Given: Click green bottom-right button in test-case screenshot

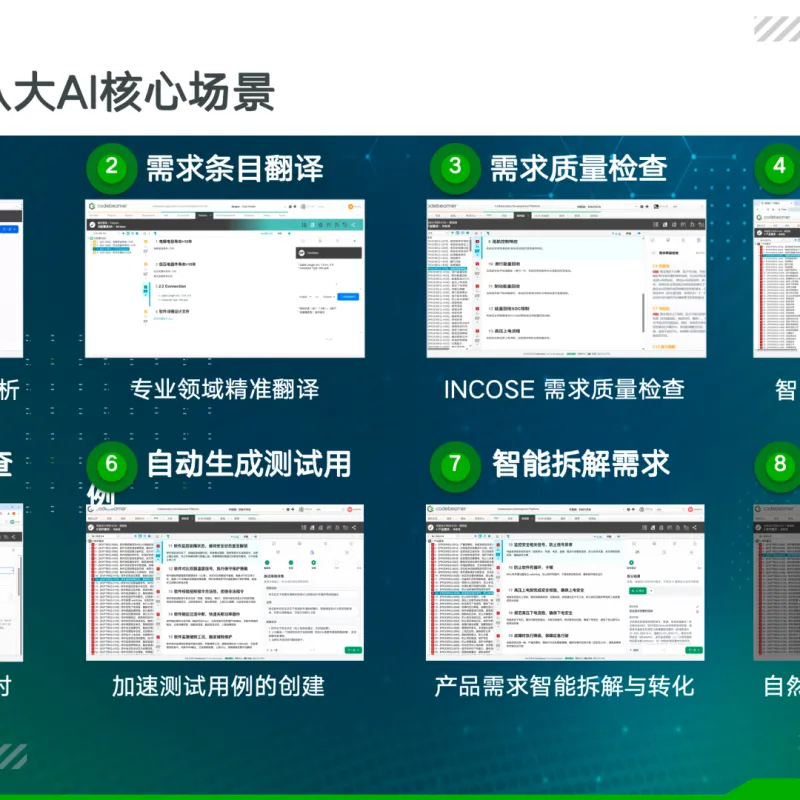Looking at the screenshot, I should pyautogui.click(x=353, y=650).
